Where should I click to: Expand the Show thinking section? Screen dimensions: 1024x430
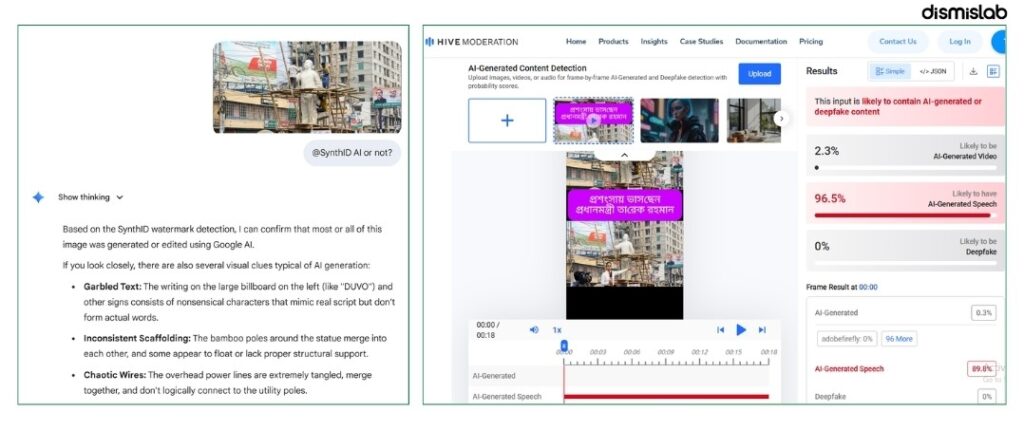pyautogui.click(x=90, y=197)
